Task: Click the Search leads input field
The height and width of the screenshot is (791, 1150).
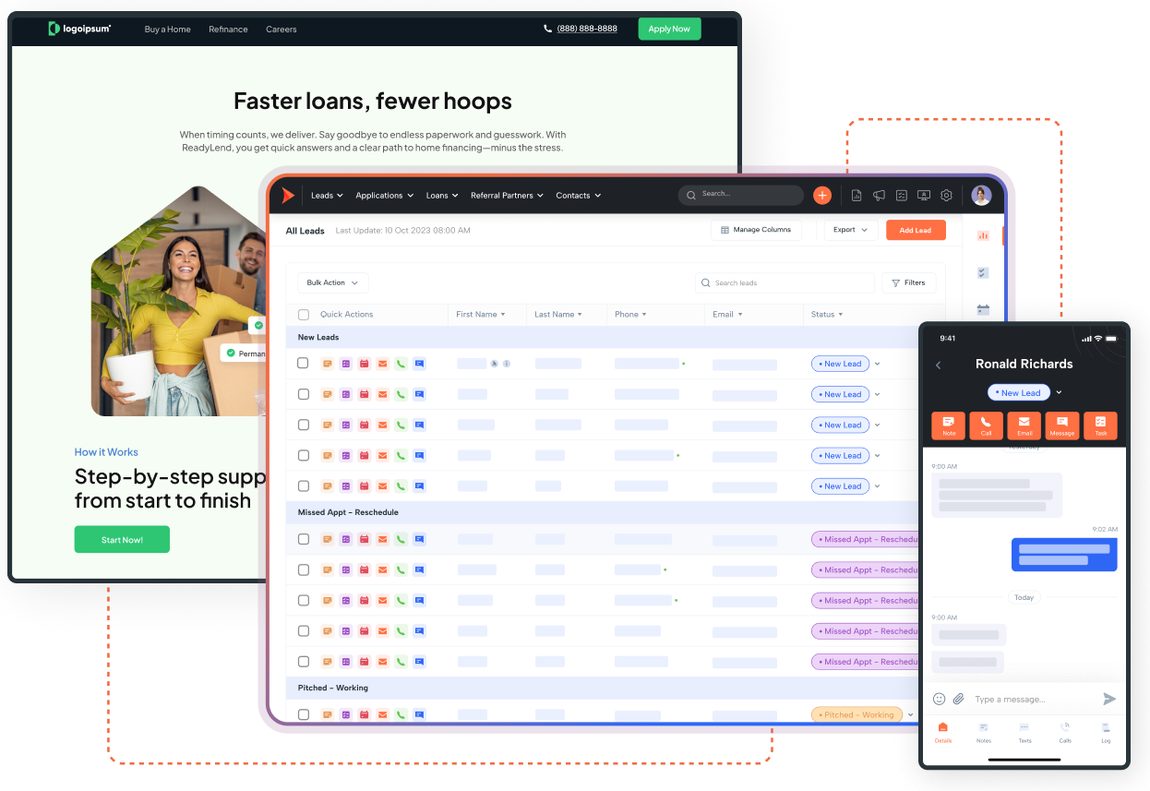Action: pyautogui.click(x=784, y=283)
